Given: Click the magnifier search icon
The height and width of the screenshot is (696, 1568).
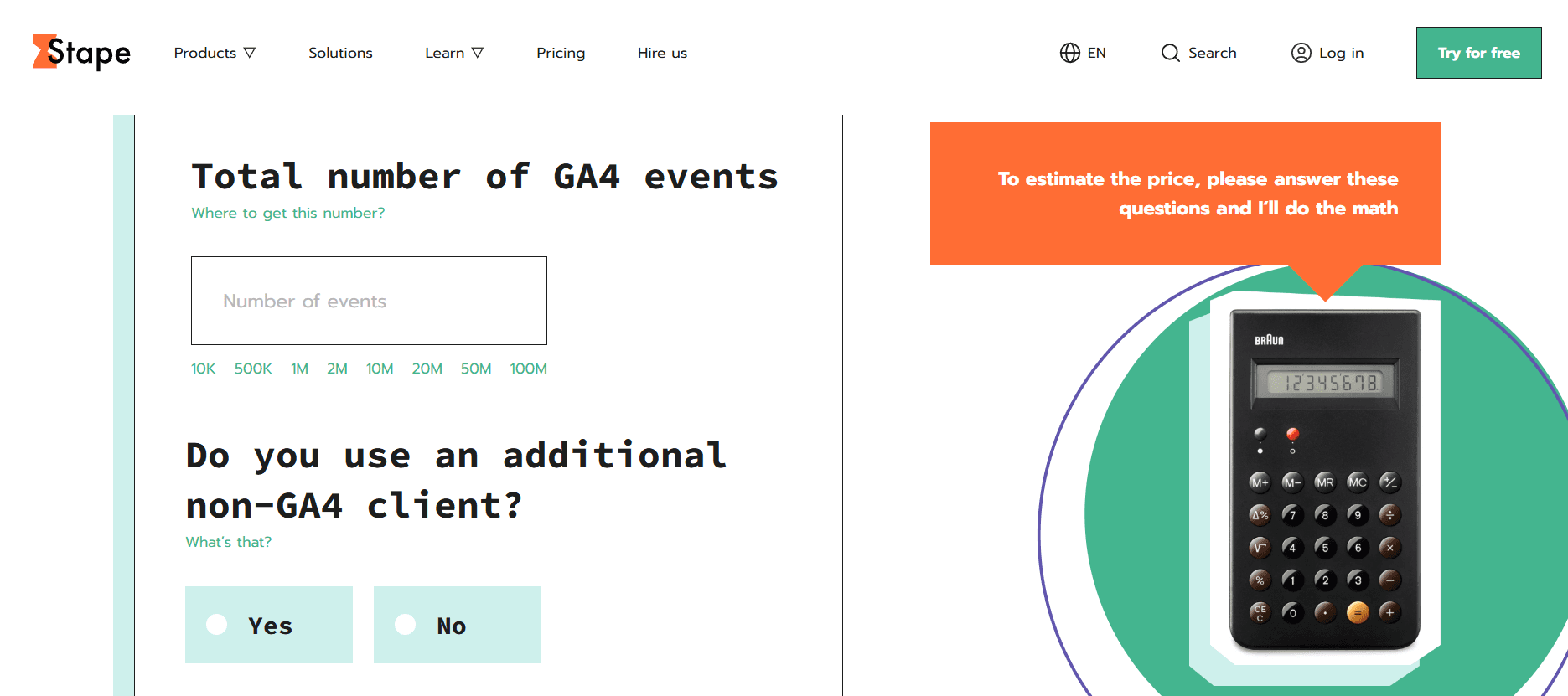Looking at the screenshot, I should (1170, 53).
